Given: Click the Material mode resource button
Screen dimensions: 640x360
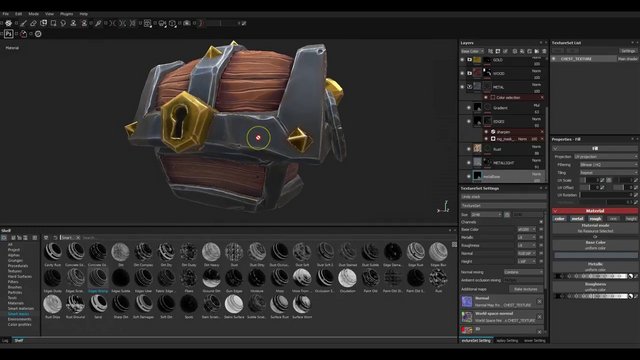Looking at the screenshot, I should pyautogui.click(x=595, y=228).
